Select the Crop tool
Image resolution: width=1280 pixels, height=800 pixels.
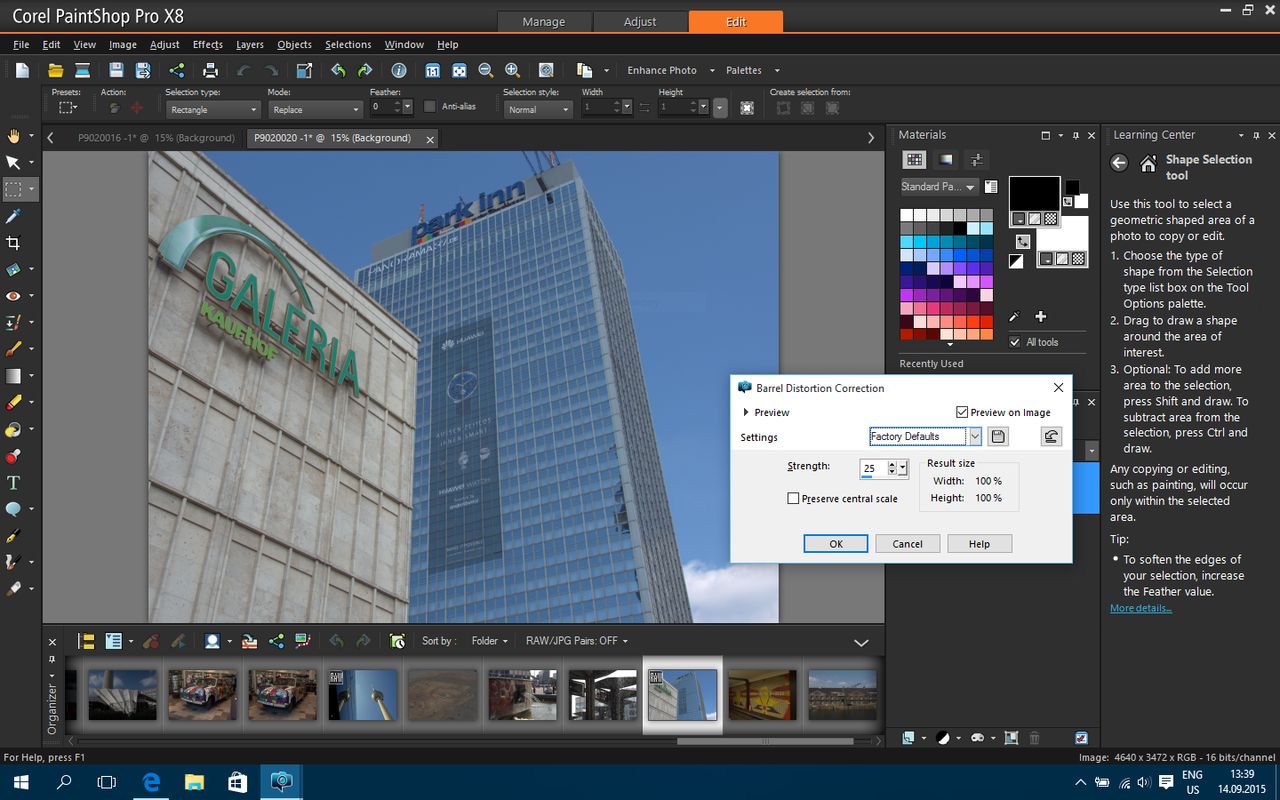coord(14,243)
